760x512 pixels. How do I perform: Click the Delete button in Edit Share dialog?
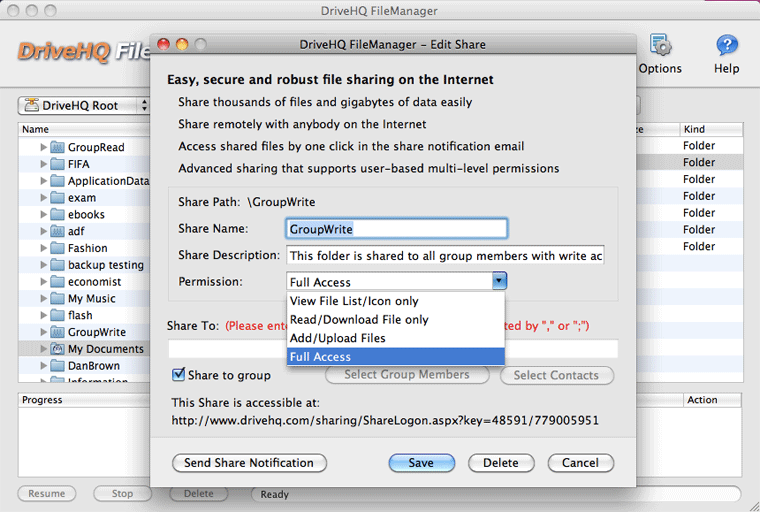click(501, 463)
